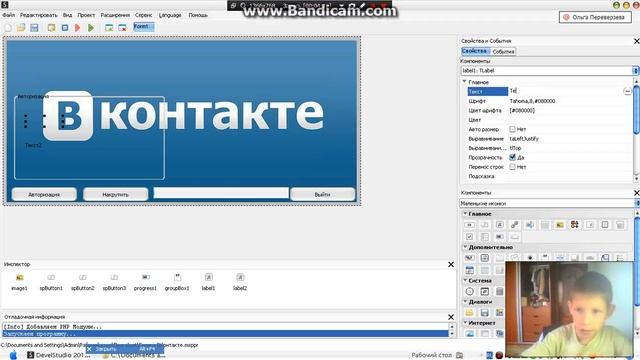The width and height of the screenshot is (640, 360).
Task: Collapse the Диалоги components section
Action: (x=465, y=302)
